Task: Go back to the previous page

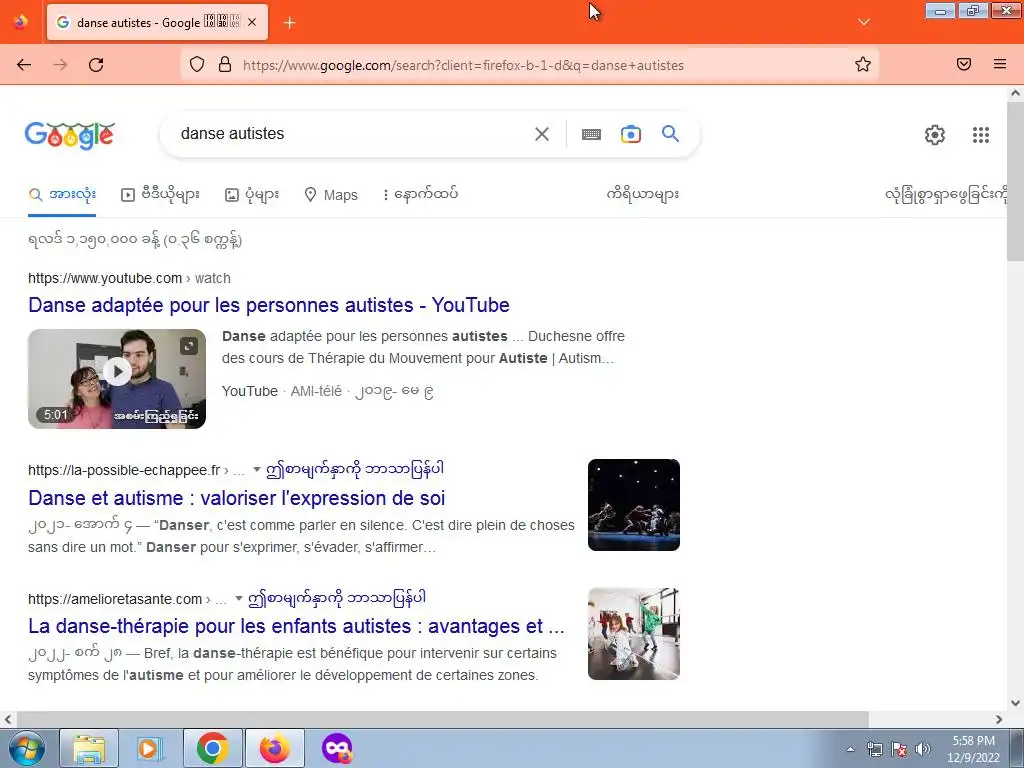Action: coord(24,65)
